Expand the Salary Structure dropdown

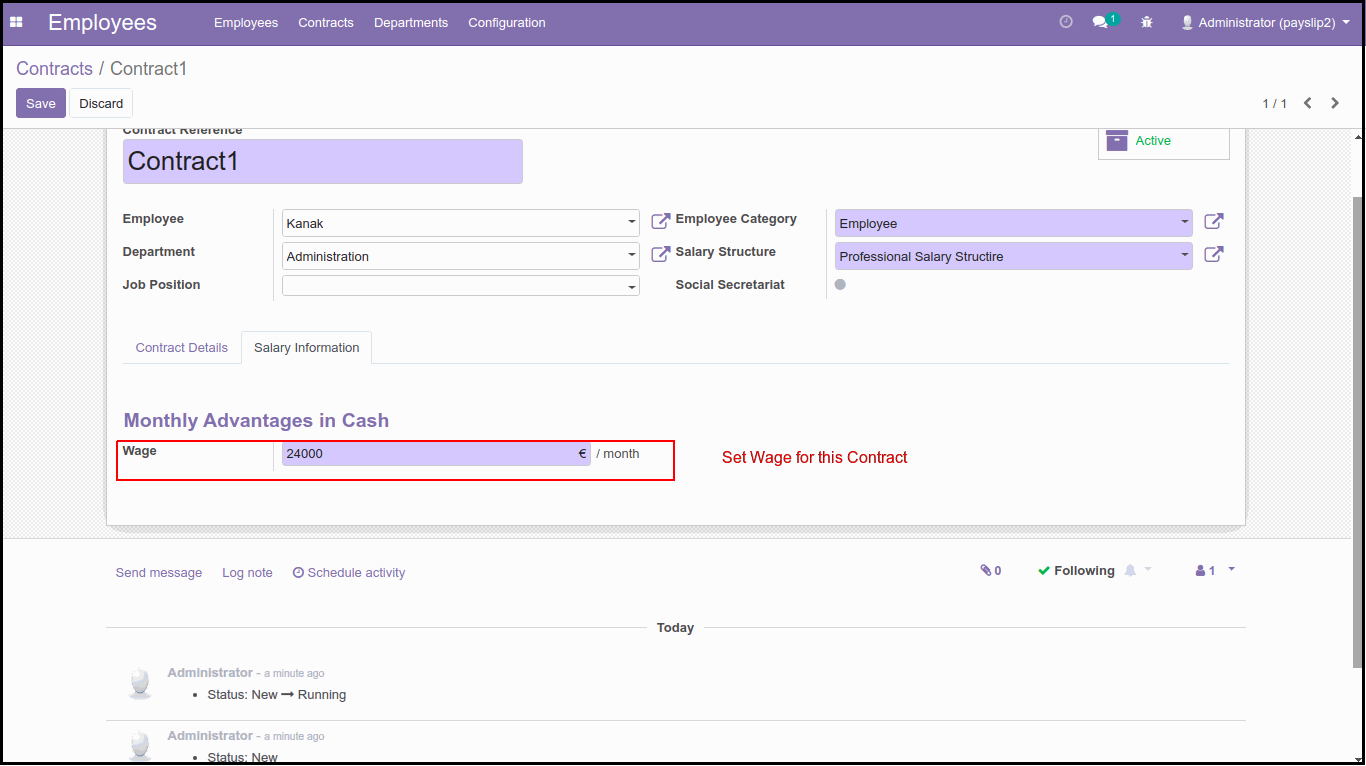pyautogui.click(x=1185, y=256)
